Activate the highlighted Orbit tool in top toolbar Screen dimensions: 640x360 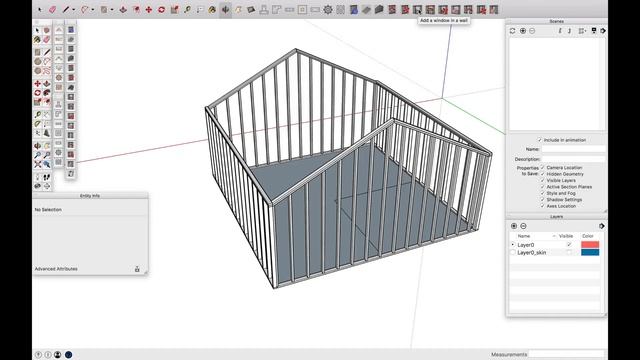[225, 9]
